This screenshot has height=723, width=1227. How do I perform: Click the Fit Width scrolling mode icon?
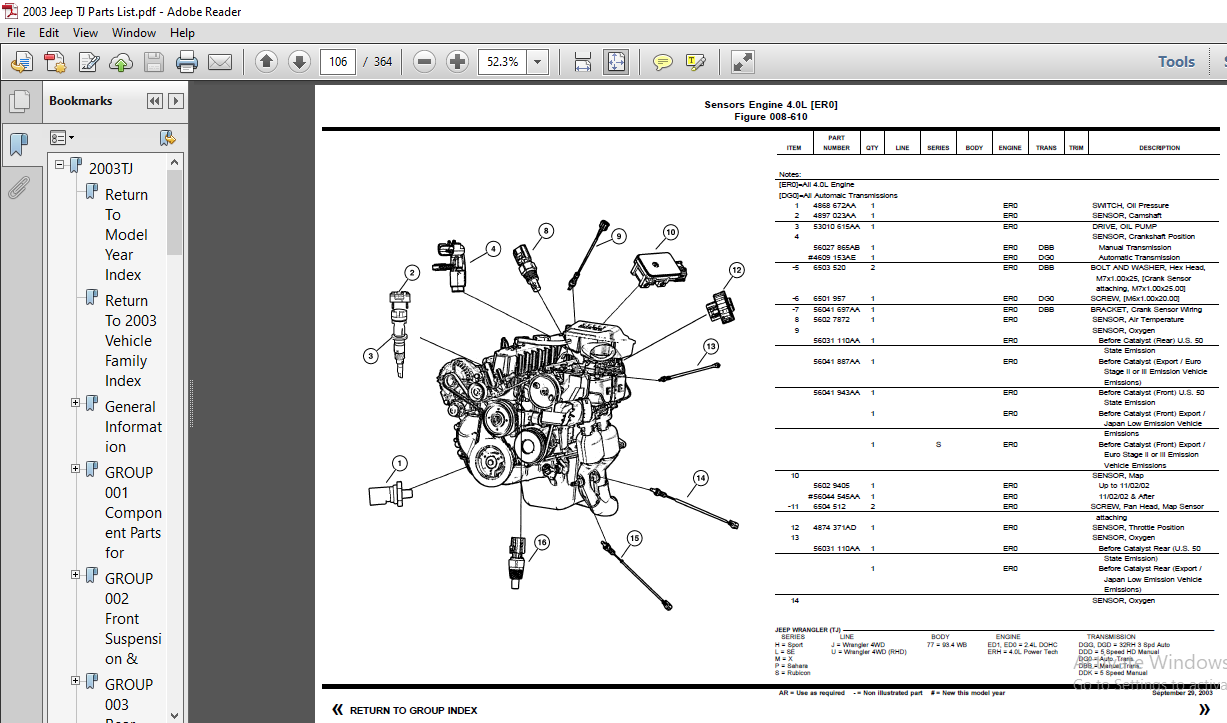click(x=583, y=62)
